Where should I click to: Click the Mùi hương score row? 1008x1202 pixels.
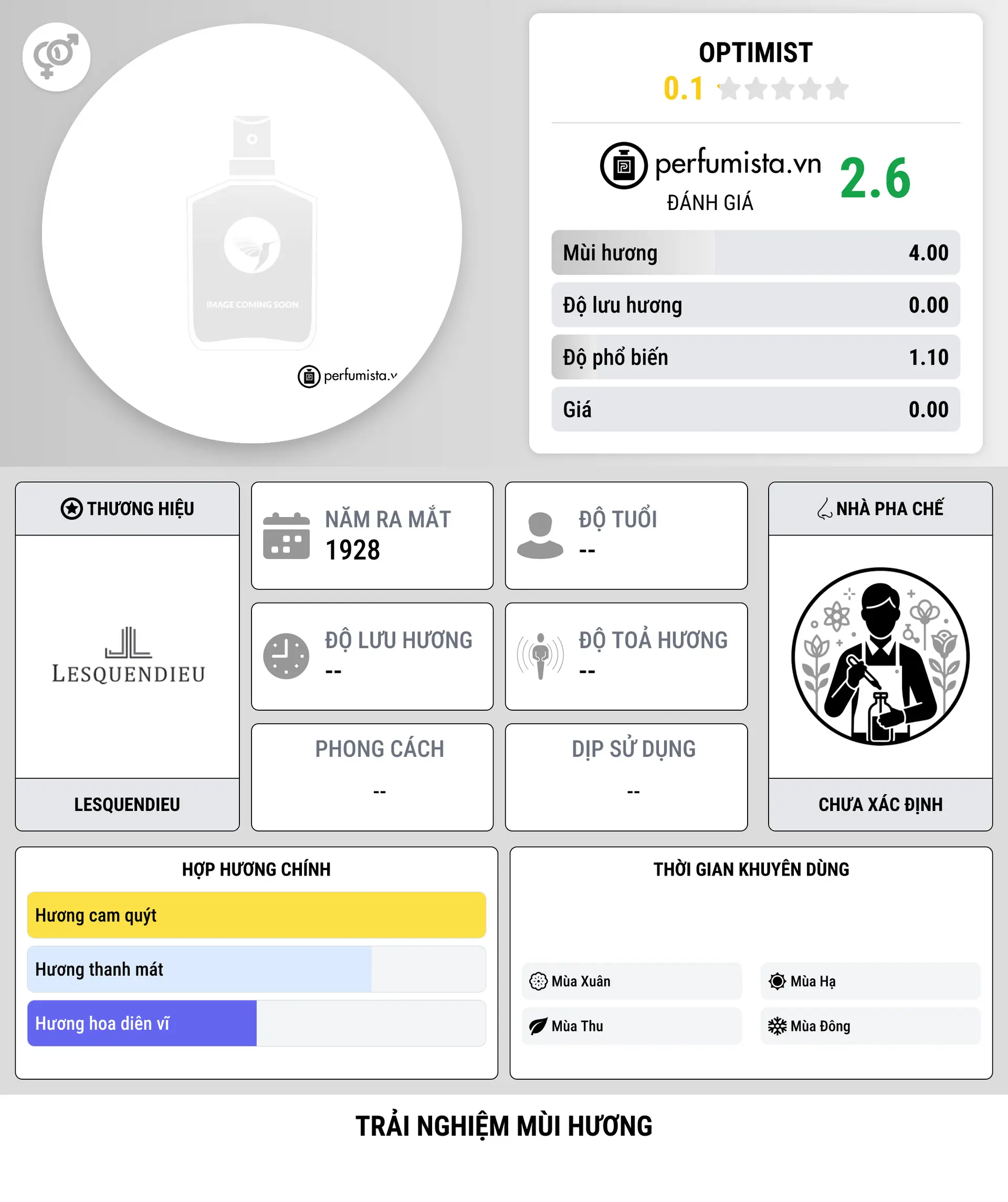click(755, 252)
